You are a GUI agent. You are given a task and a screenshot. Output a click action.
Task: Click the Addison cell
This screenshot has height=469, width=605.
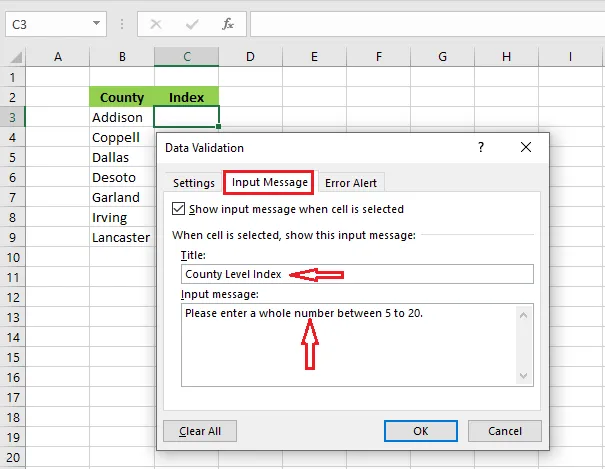tap(122, 117)
